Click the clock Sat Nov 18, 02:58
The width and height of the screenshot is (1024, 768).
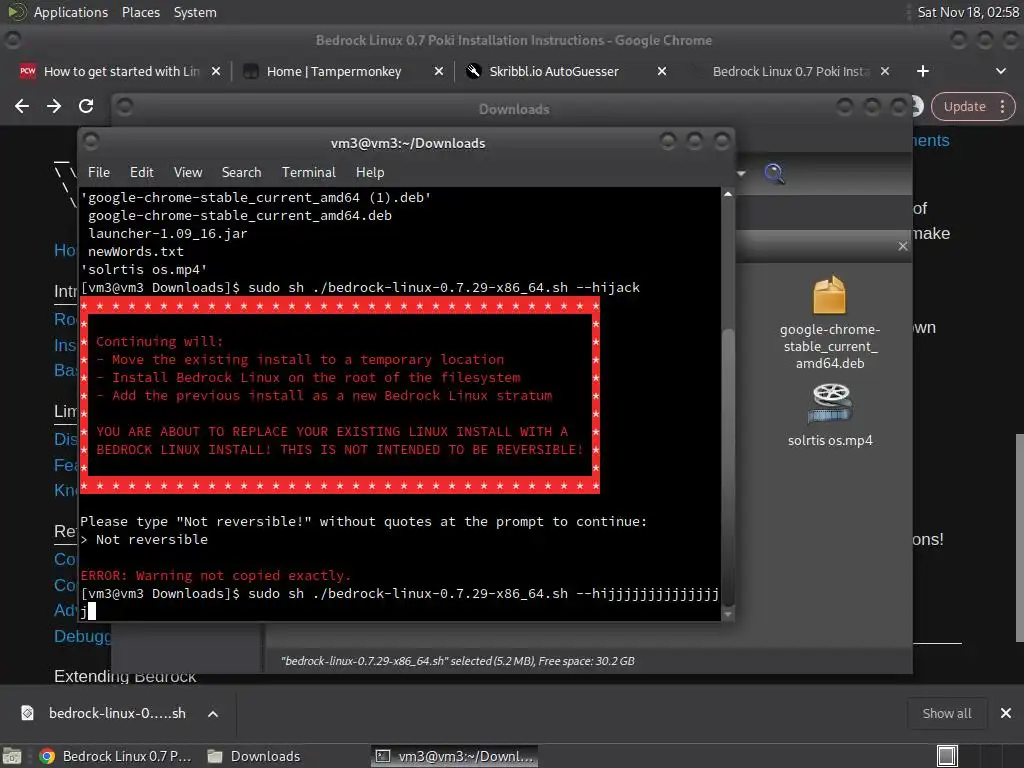click(968, 12)
